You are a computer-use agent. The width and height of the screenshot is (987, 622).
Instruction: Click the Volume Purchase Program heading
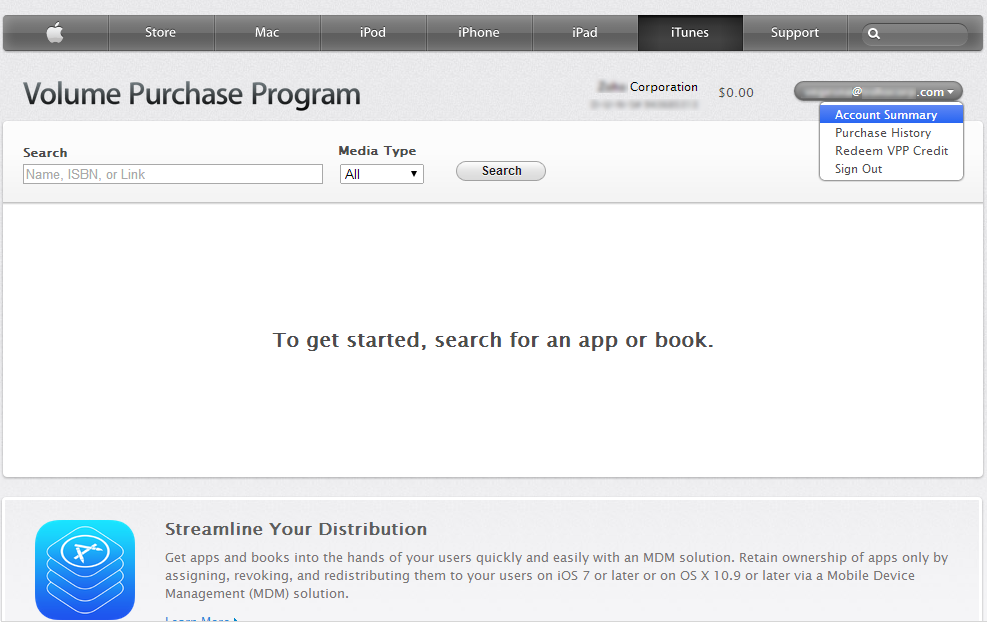click(192, 94)
